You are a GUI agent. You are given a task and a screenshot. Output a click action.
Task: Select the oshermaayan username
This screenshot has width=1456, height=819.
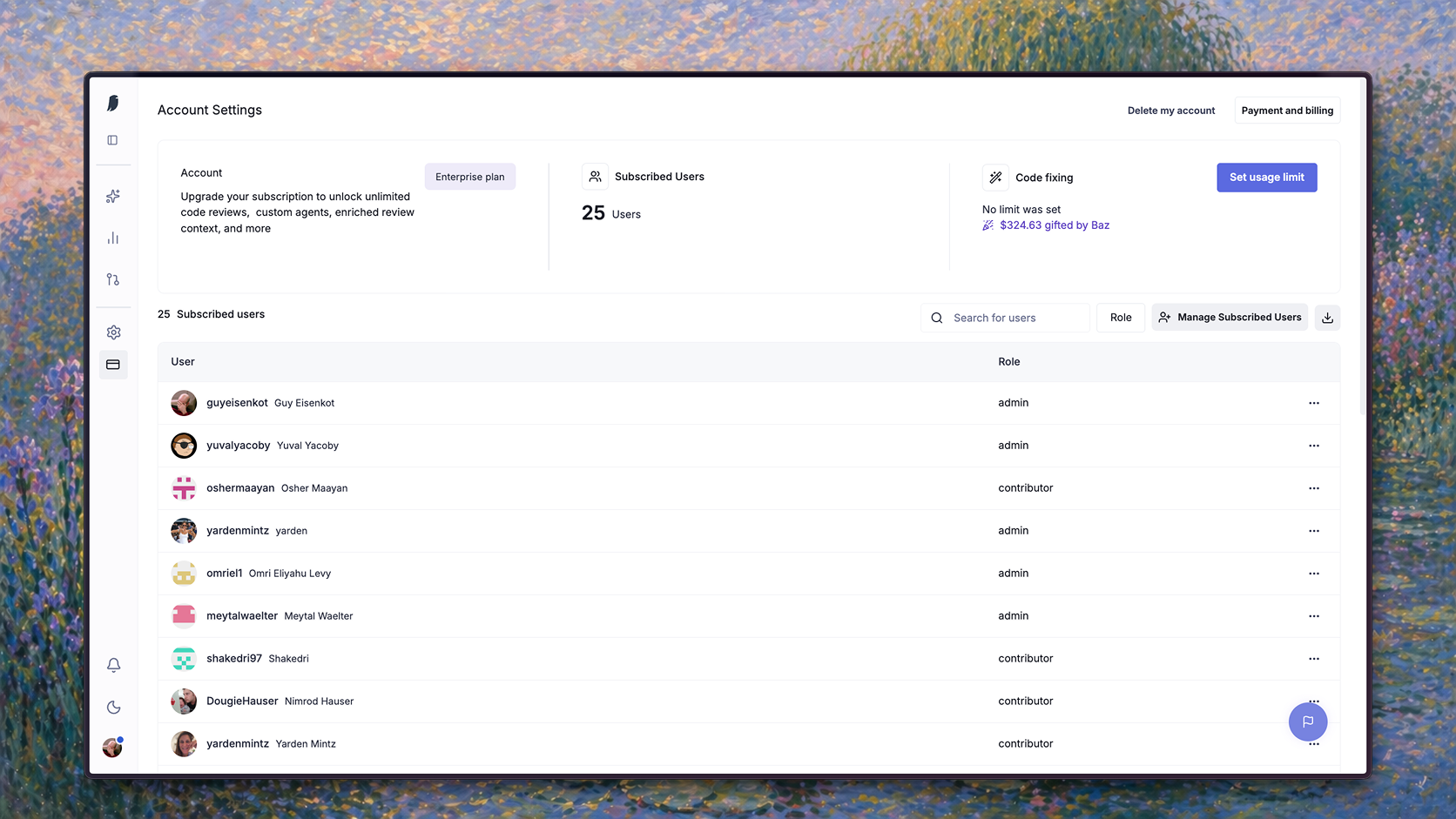[240, 488]
